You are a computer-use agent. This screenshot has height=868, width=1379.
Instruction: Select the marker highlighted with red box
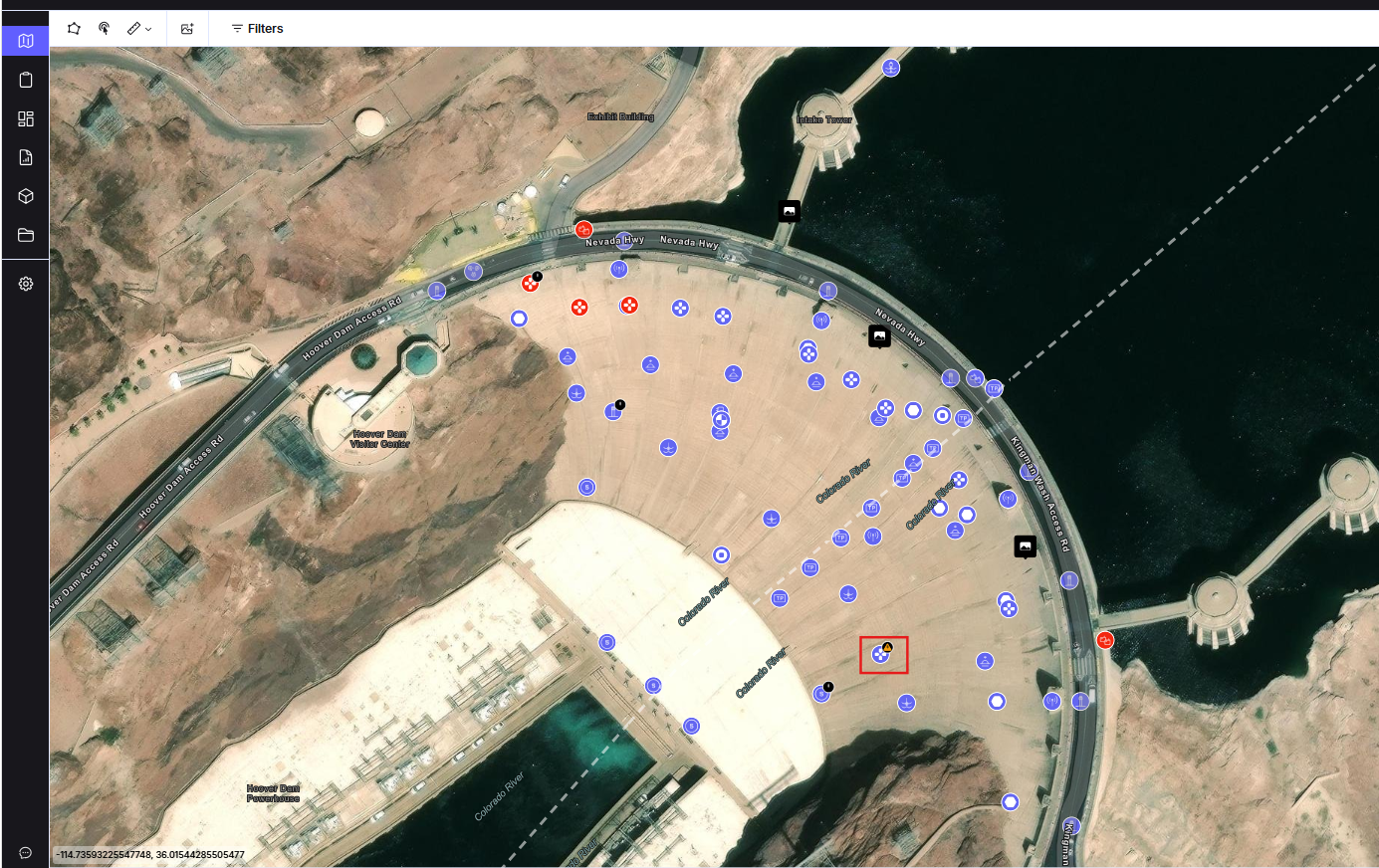[881, 654]
